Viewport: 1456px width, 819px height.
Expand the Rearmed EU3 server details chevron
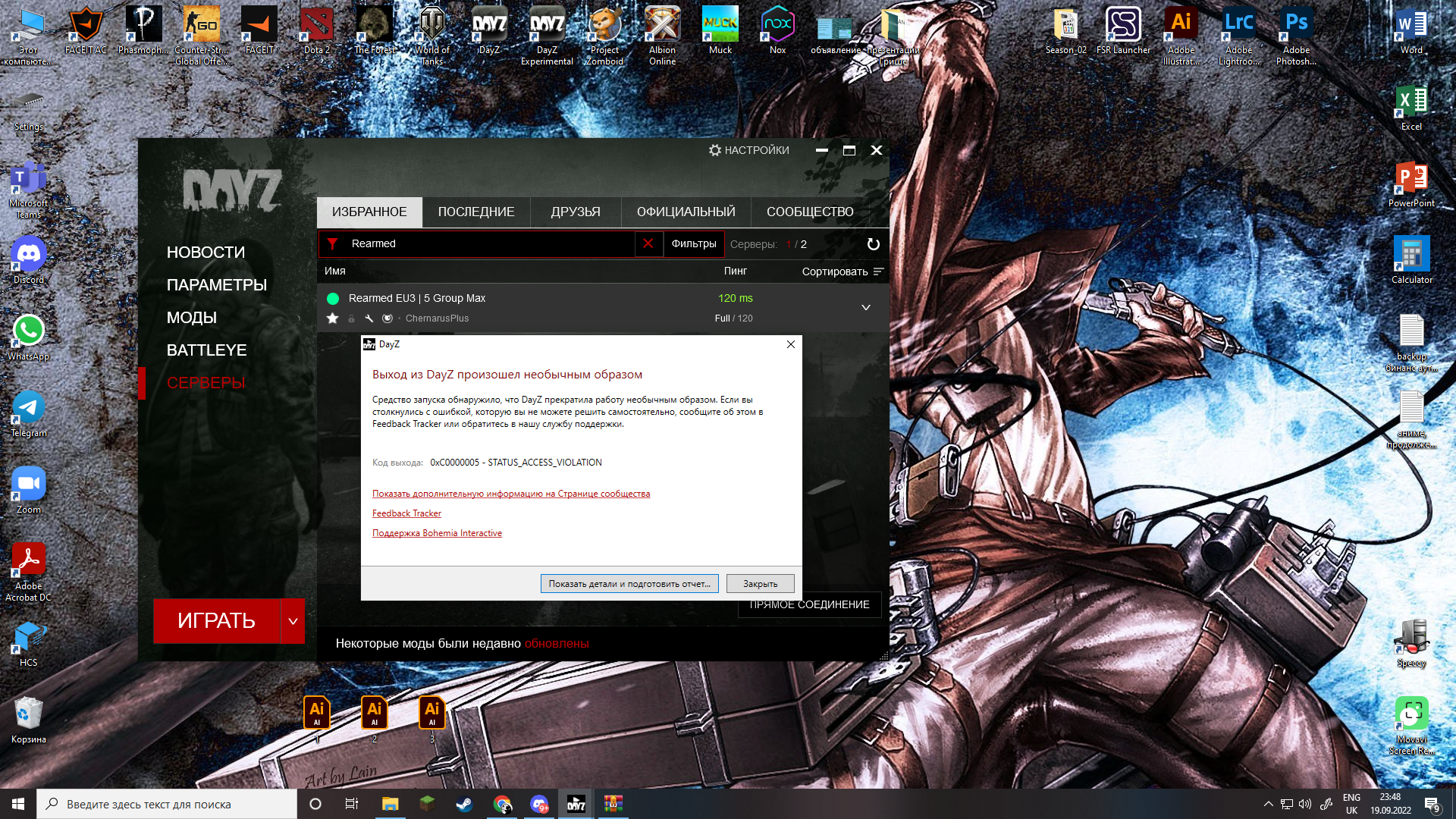tap(866, 307)
